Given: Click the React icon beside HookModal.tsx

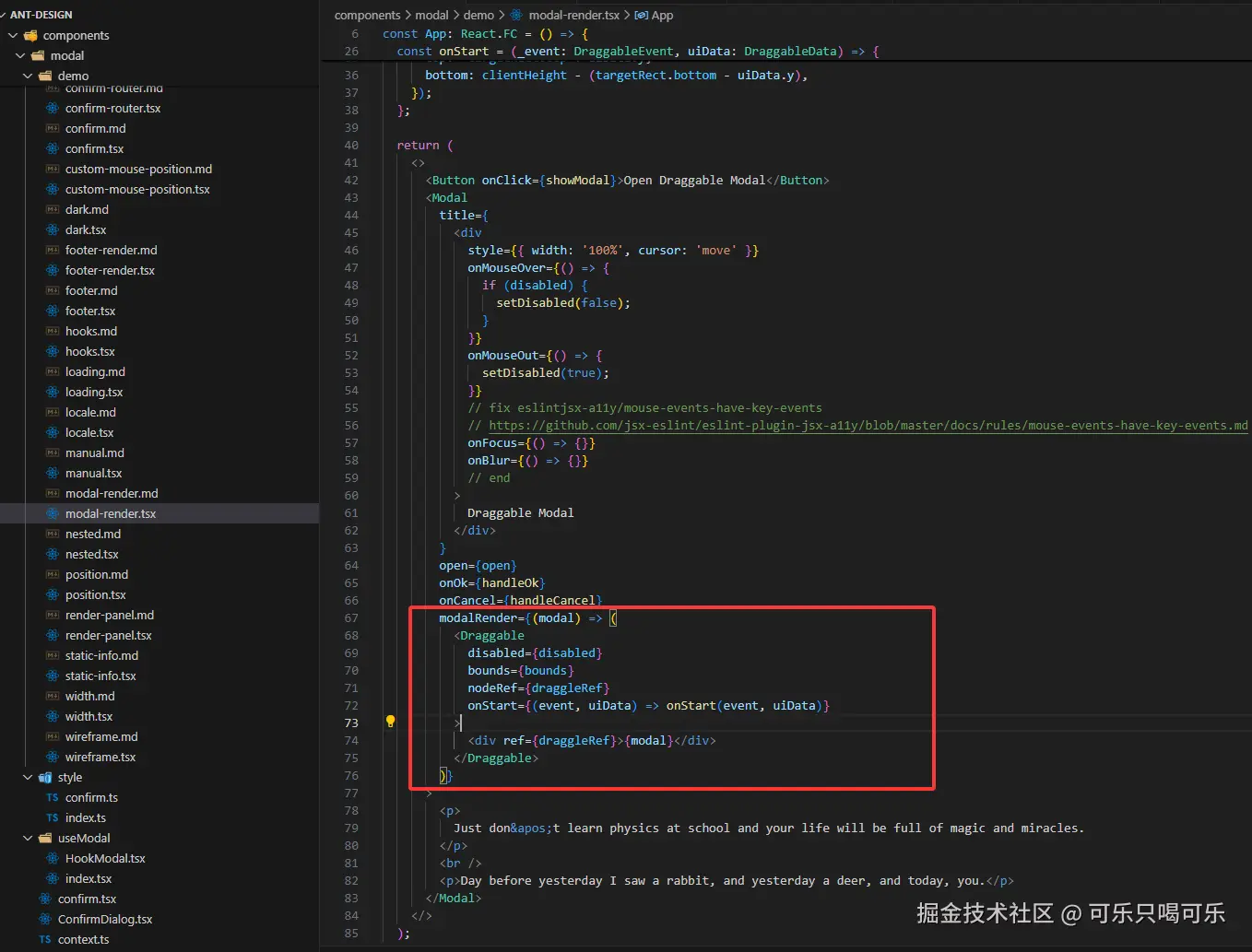Looking at the screenshot, I should pyautogui.click(x=53, y=858).
